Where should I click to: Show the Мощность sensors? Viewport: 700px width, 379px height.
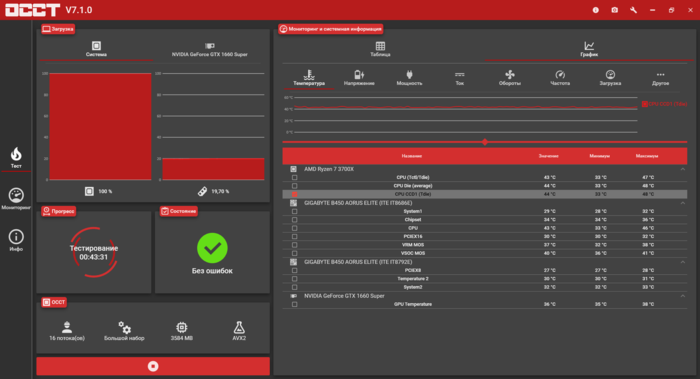409,78
